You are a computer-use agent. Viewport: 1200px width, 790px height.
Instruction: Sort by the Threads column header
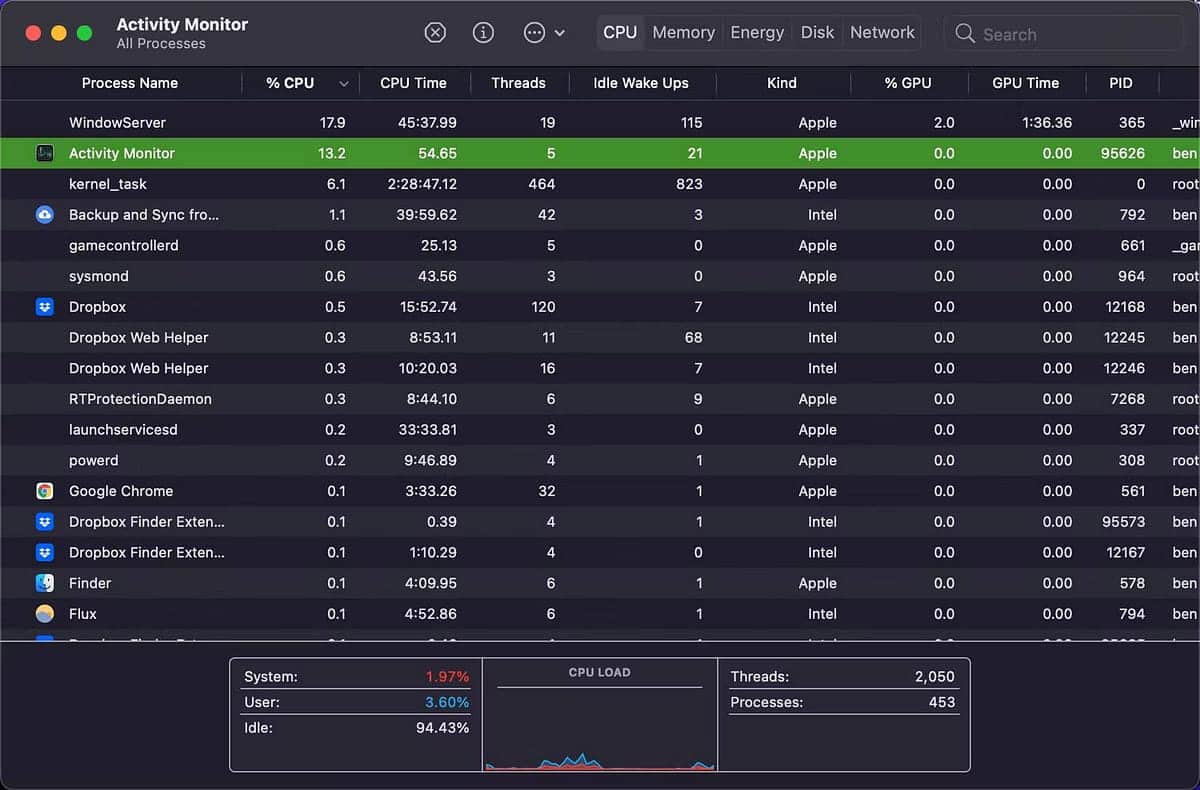(518, 83)
